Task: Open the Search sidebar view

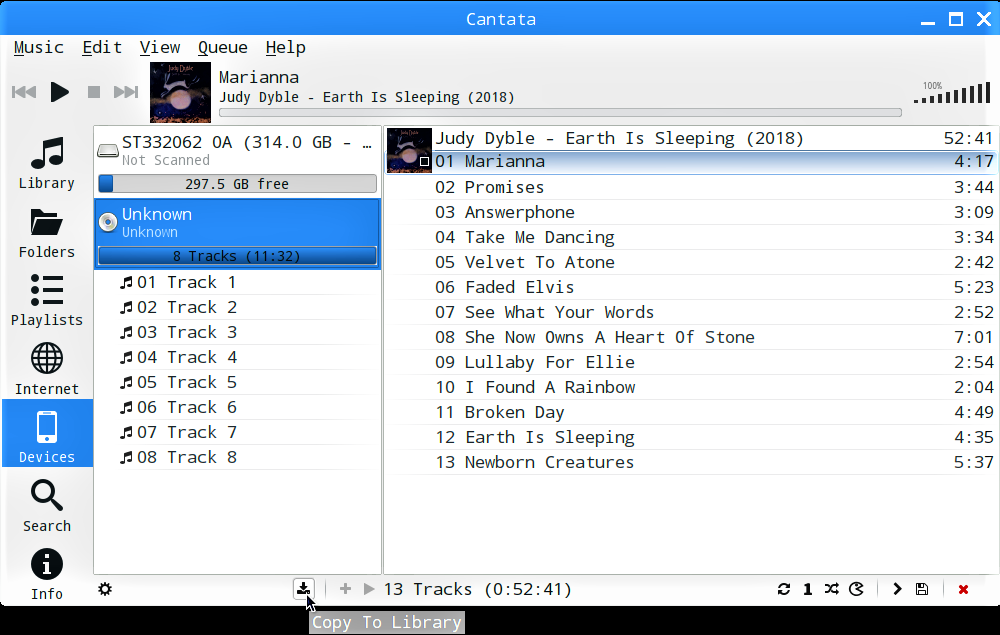Action: click(x=47, y=506)
